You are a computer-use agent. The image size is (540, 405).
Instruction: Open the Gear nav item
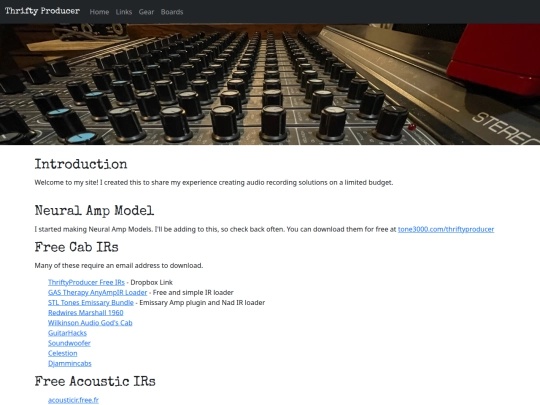coord(146,12)
